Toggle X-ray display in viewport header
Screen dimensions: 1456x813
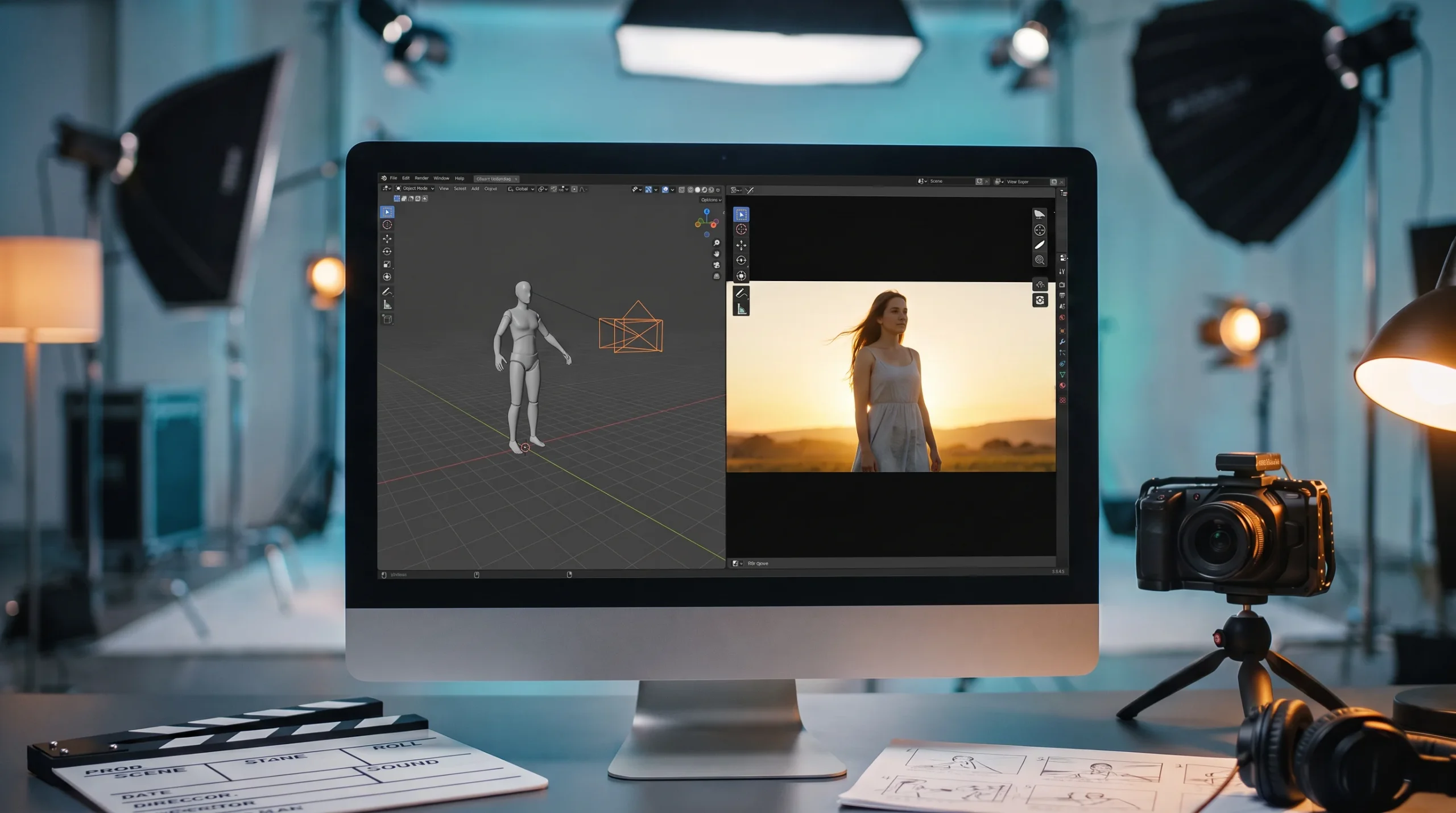point(681,189)
